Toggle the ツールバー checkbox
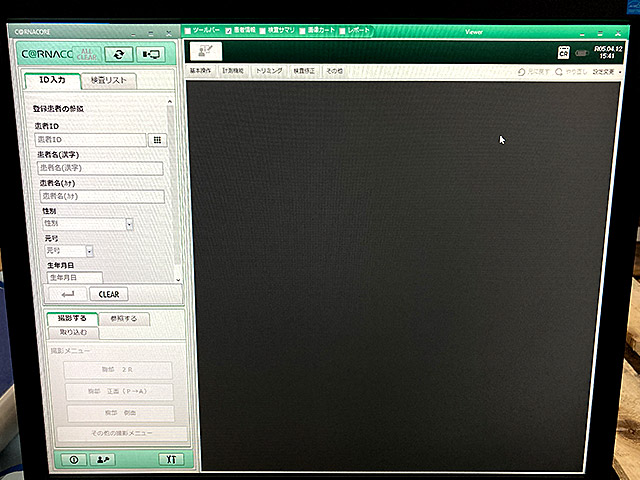This screenshot has width=640, height=480. [188, 31]
